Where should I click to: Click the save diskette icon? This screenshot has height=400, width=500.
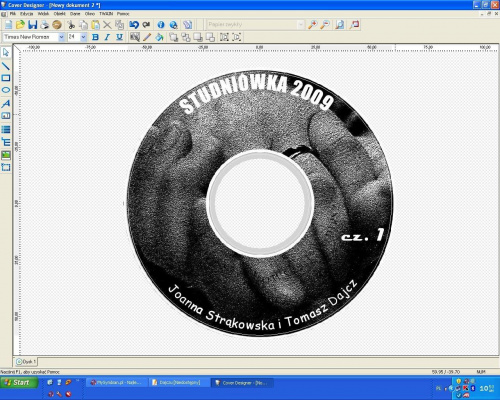32,25
